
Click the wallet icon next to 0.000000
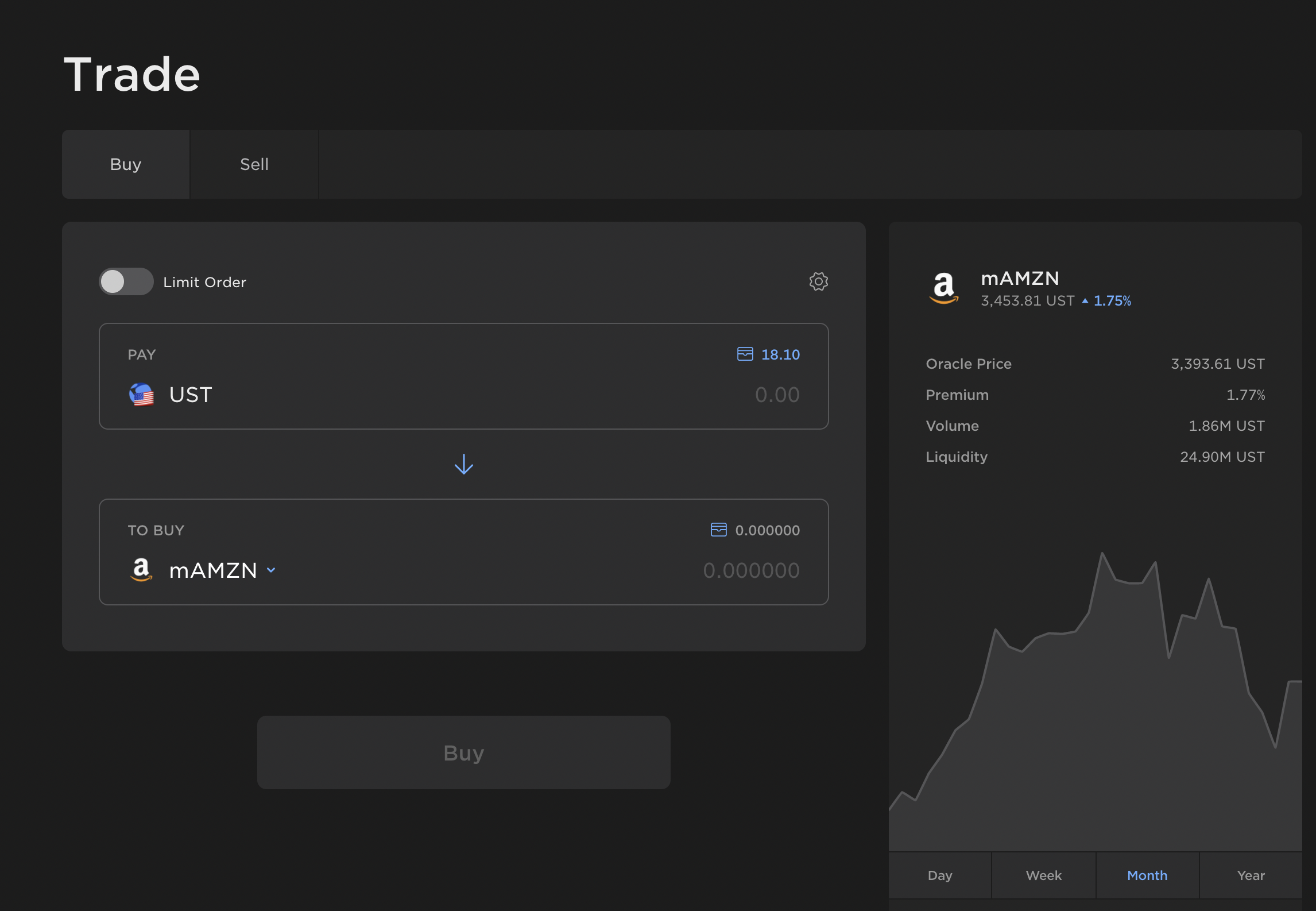(x=718, y=530)
